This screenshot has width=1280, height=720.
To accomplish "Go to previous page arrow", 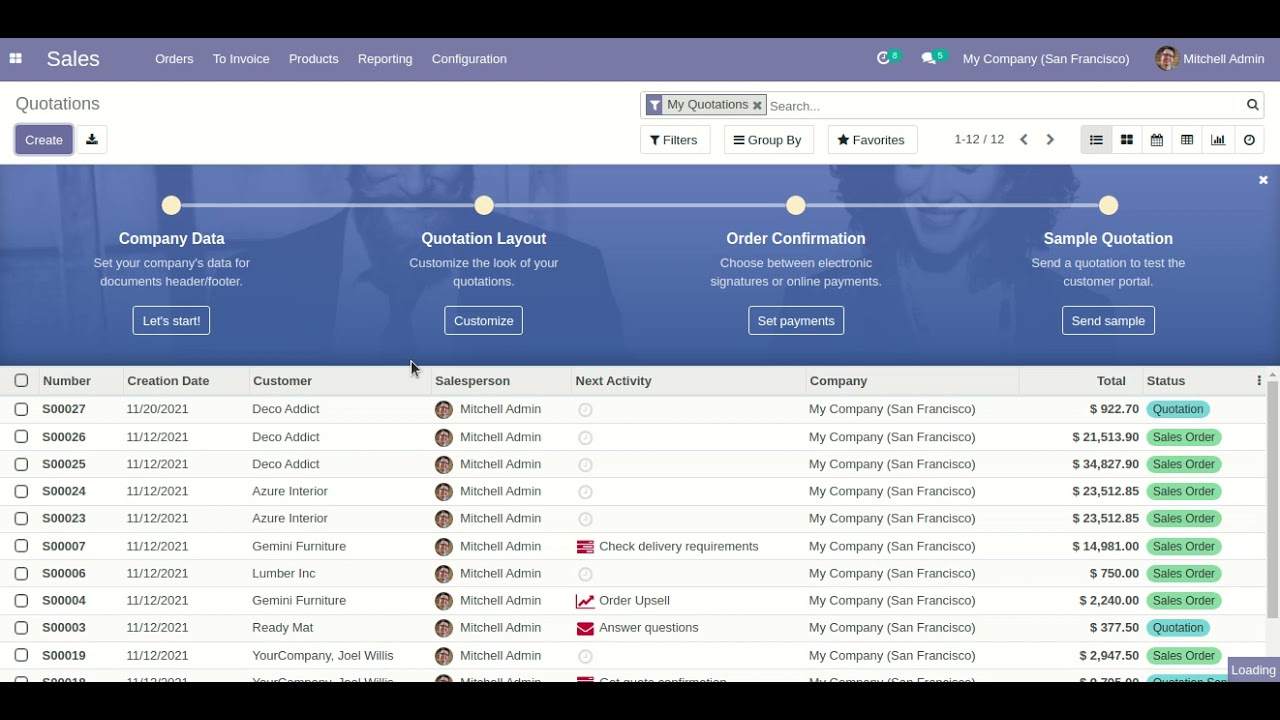I will [x=1024, y=140].
